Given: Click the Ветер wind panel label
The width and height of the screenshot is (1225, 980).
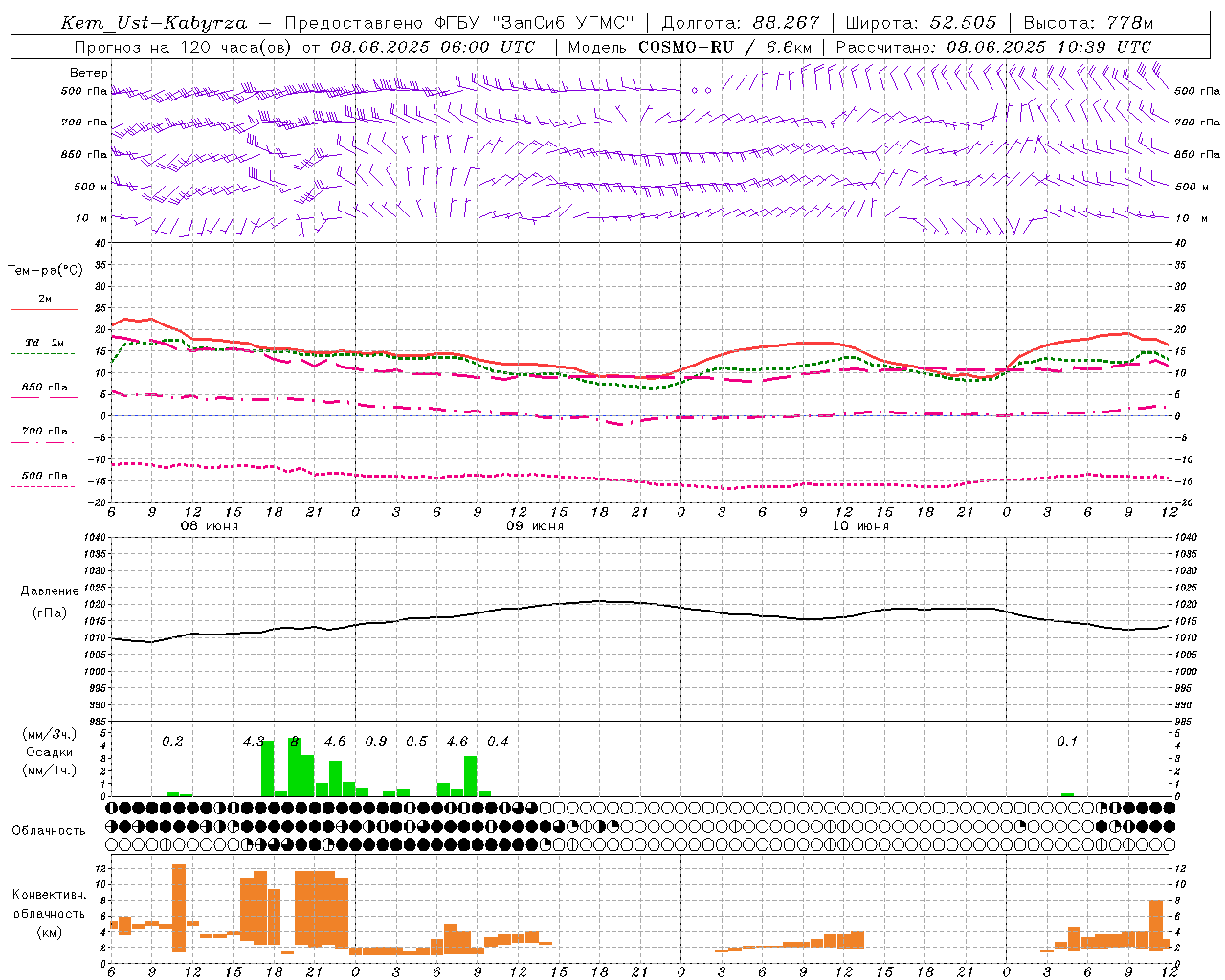Looking at the screenshot, I should pos(89,73).
